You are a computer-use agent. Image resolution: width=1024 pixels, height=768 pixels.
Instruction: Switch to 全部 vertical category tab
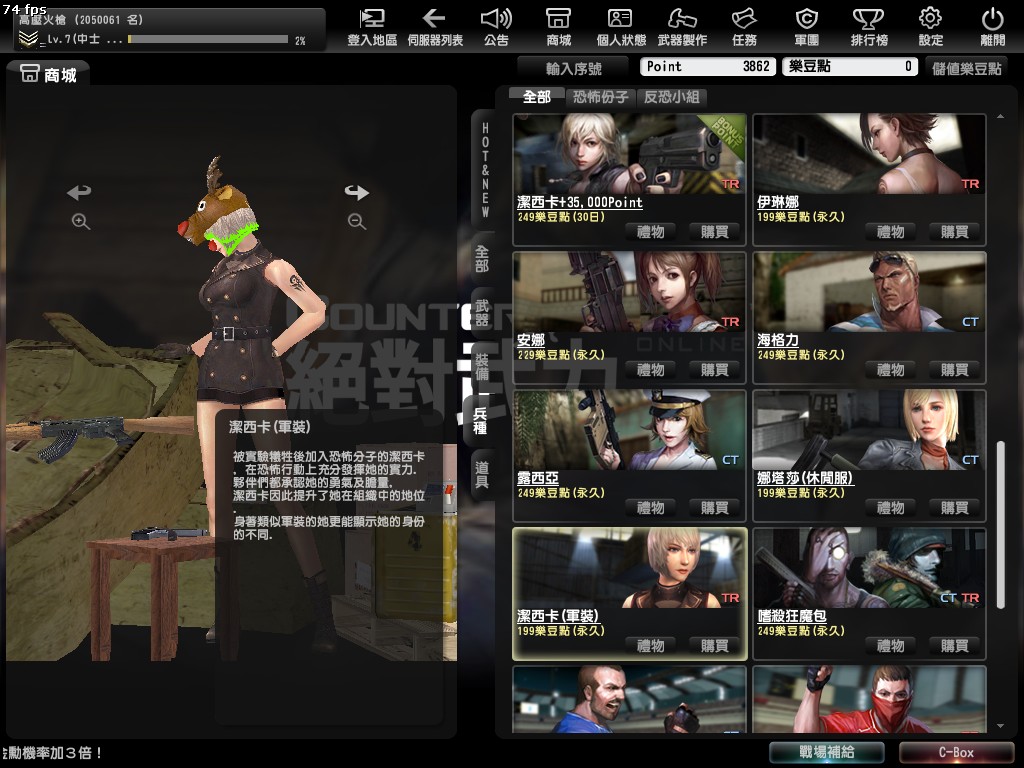click(482, 259)
